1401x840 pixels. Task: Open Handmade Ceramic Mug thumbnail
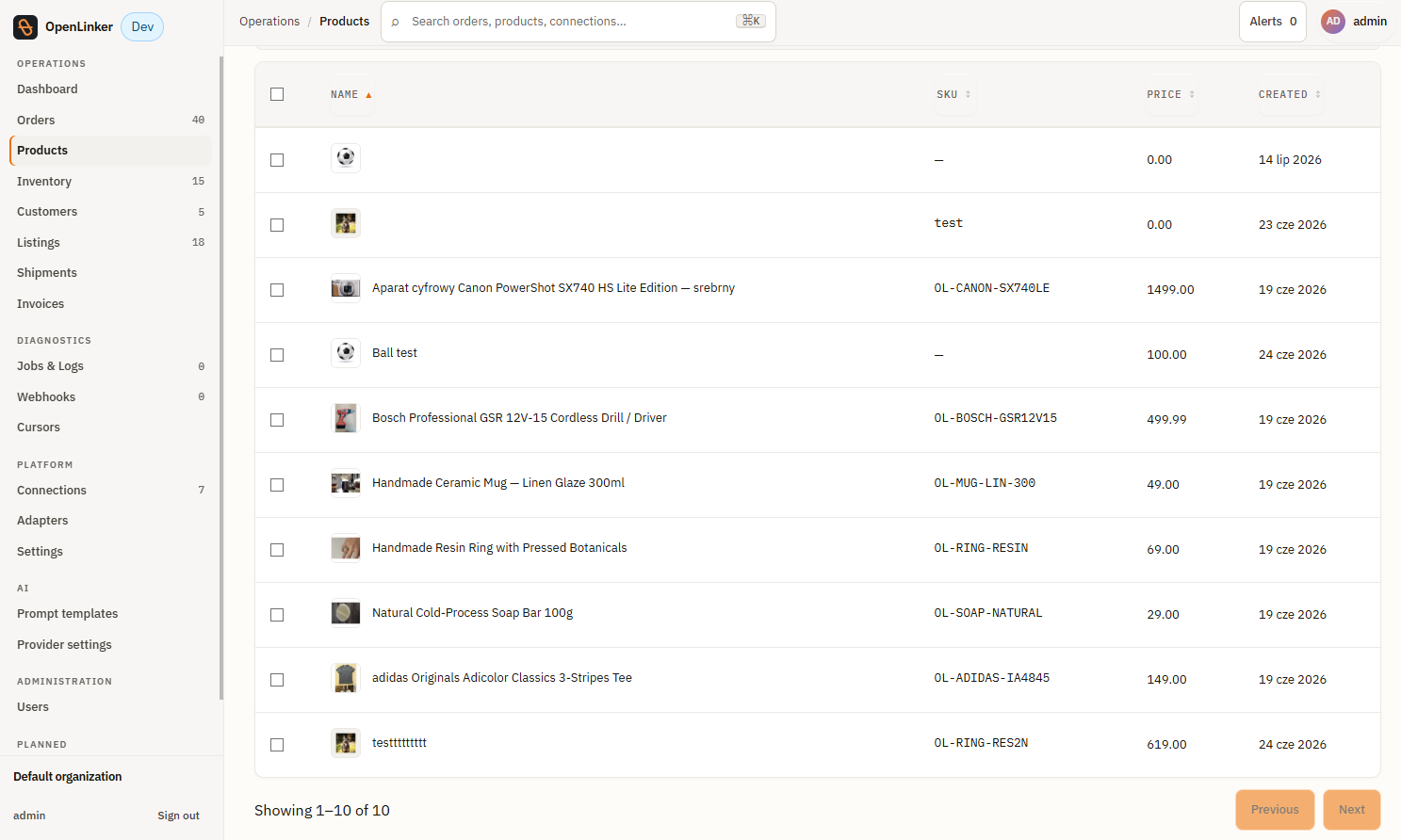coord(346,483)
